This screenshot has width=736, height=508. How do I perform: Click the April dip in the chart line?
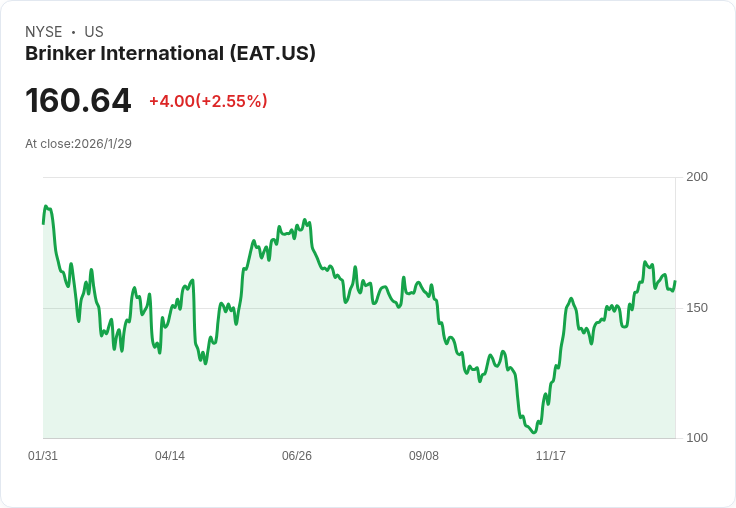(205, 363)
